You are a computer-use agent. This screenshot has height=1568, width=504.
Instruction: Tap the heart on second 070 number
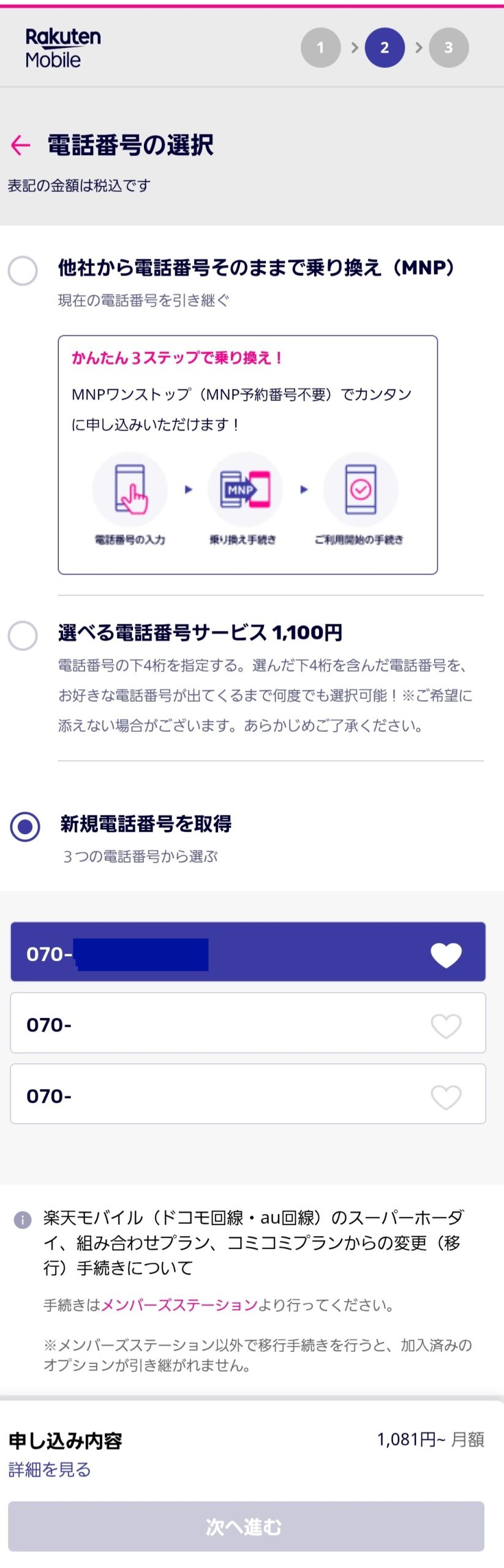446,1026
